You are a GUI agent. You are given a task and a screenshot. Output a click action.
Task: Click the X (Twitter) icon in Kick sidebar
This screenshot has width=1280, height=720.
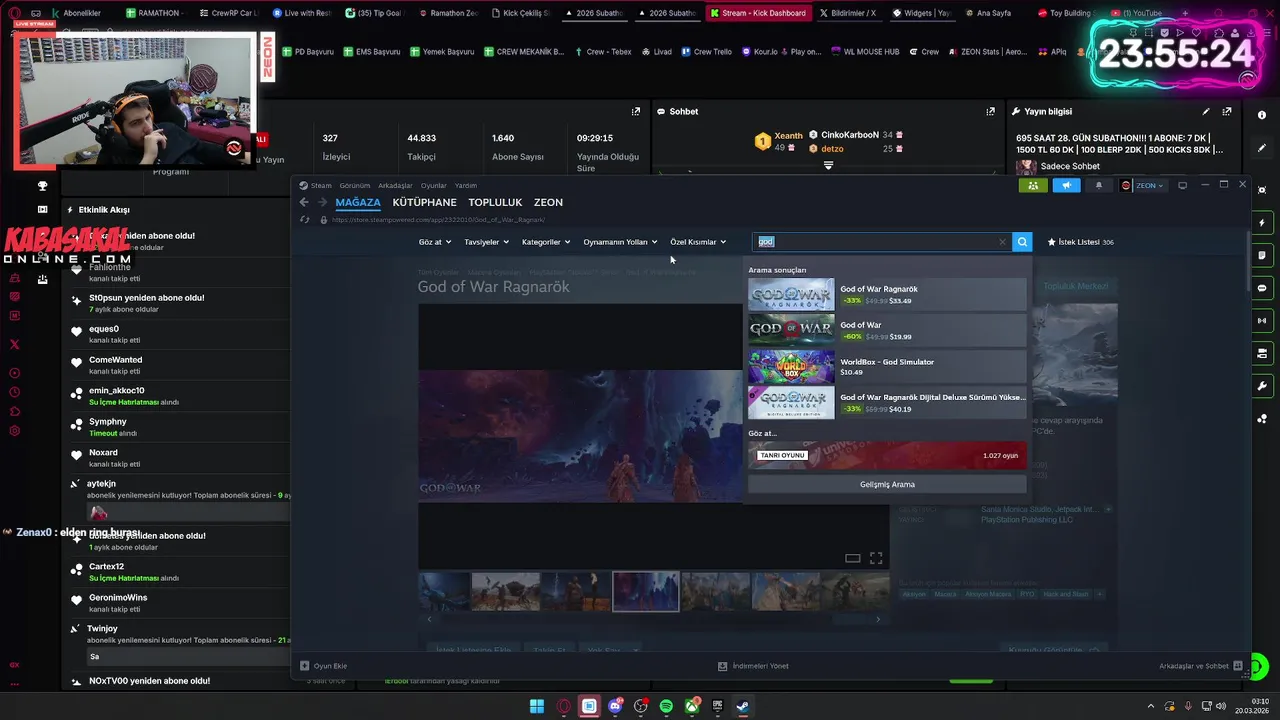14,345
